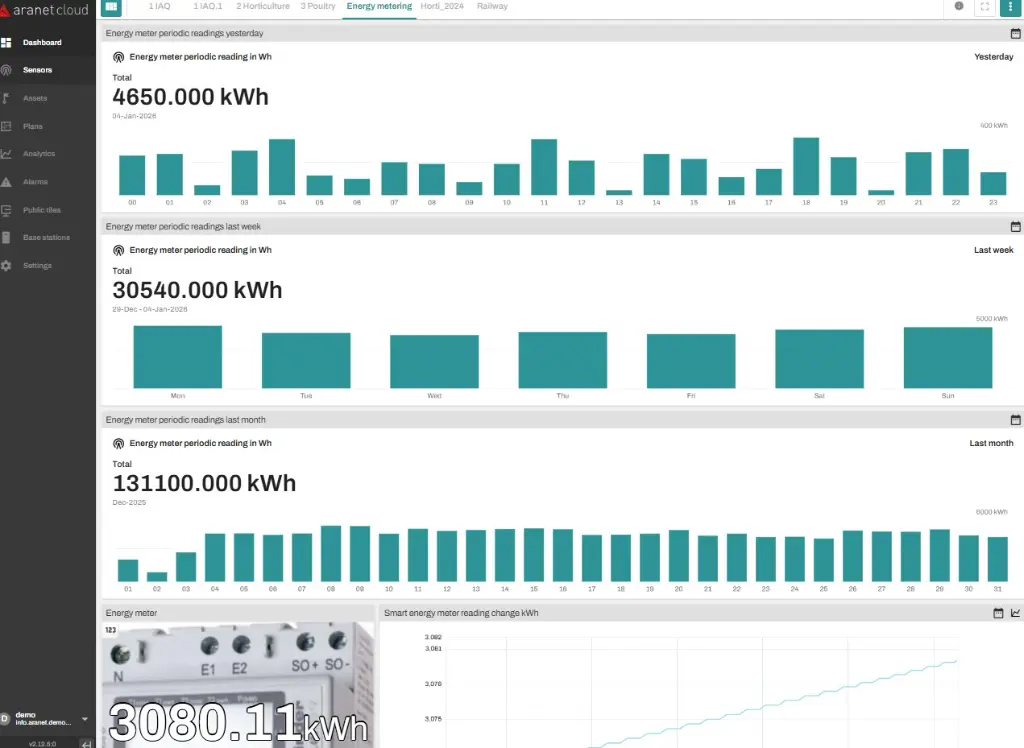Open the Sensors section in the sidebar
The height and width of the screenshot is (748, 1024).
pyautogui.click(x=40, y=69)
